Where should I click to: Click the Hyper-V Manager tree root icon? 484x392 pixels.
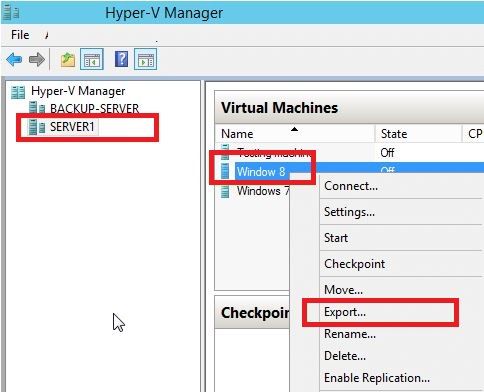pos(18,92)
